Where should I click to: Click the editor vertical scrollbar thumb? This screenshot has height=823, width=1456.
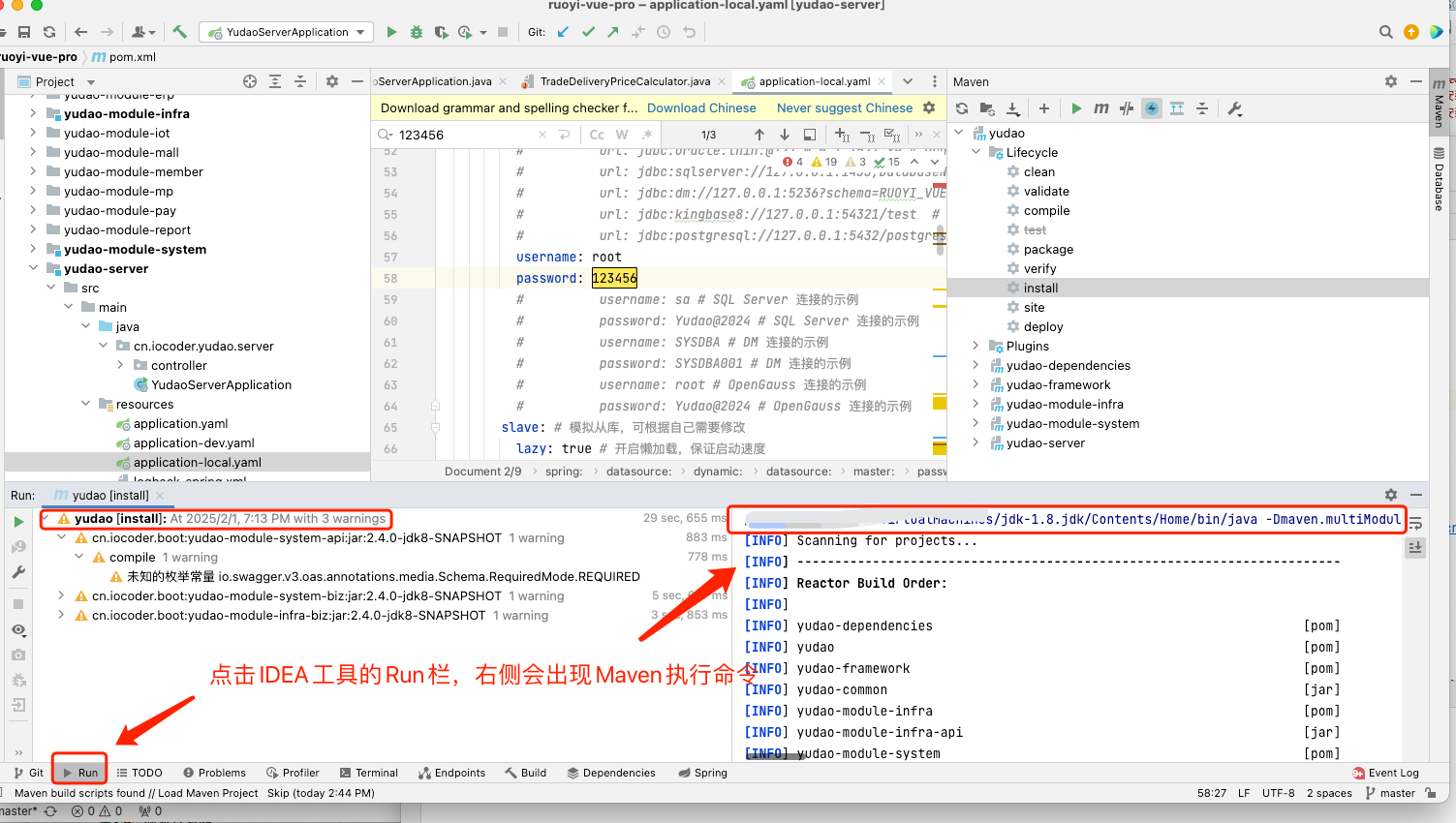[x=940, y=239]
